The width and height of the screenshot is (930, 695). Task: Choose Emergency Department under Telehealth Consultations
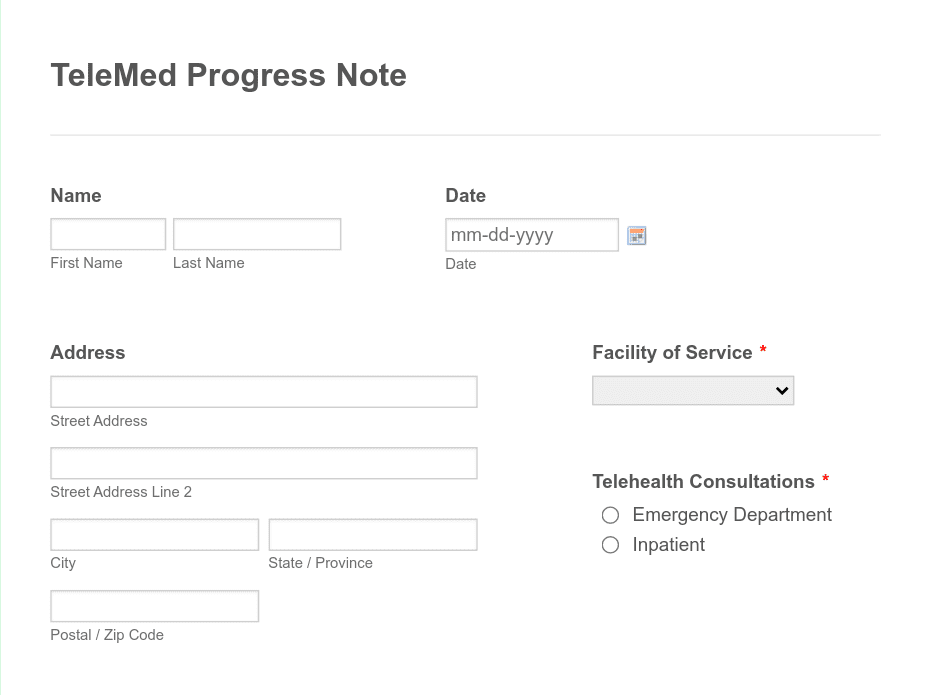pyautogui.click(x=610, y=515)
